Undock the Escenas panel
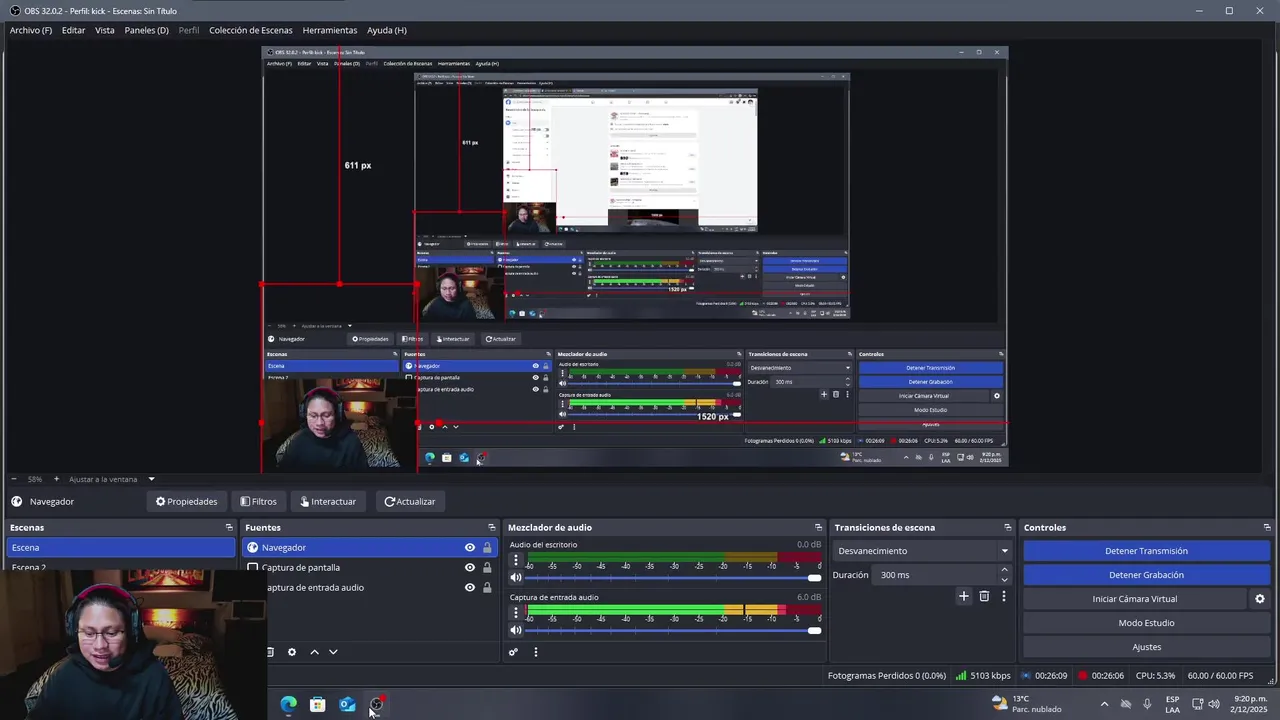This screenshot has width=1280, height=720. [x=229, y=527]
